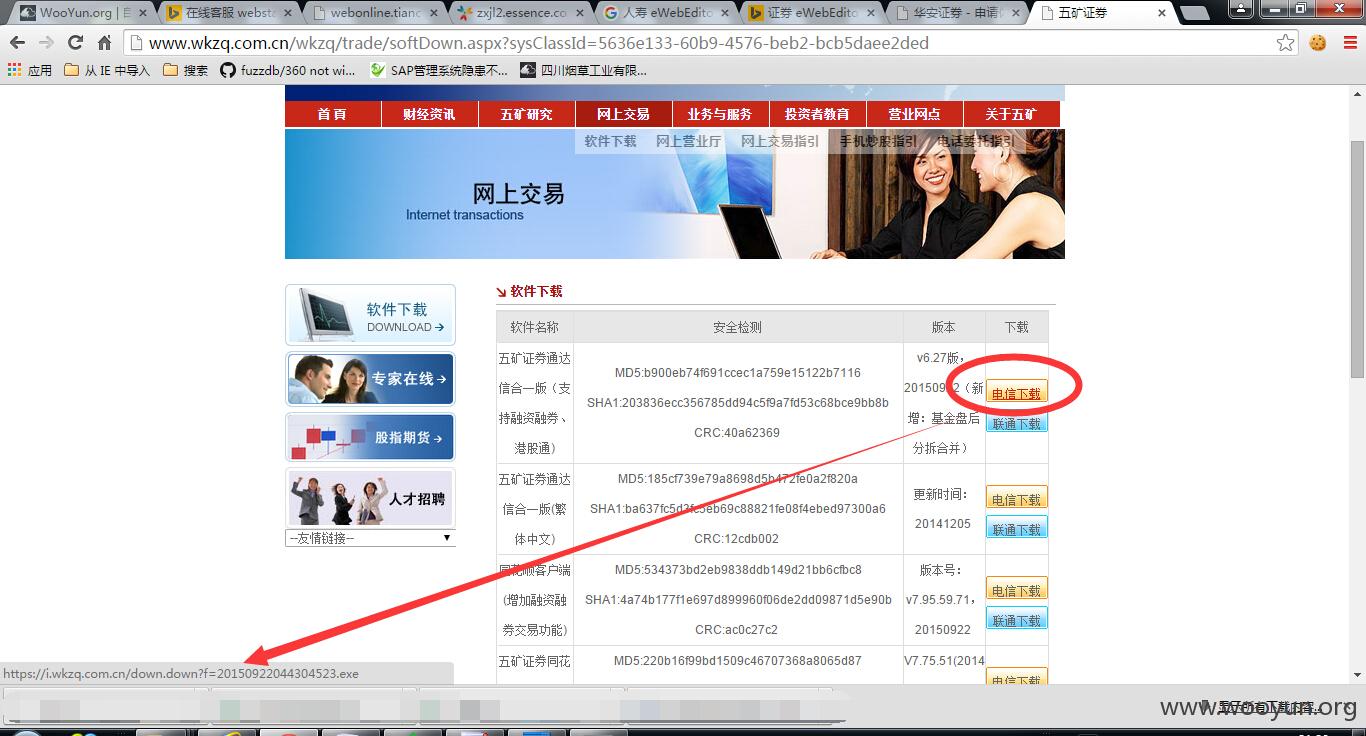1366x736 pixels.
Task: Open the 首页 navigation menu item
Action: (x=332, y=114)
